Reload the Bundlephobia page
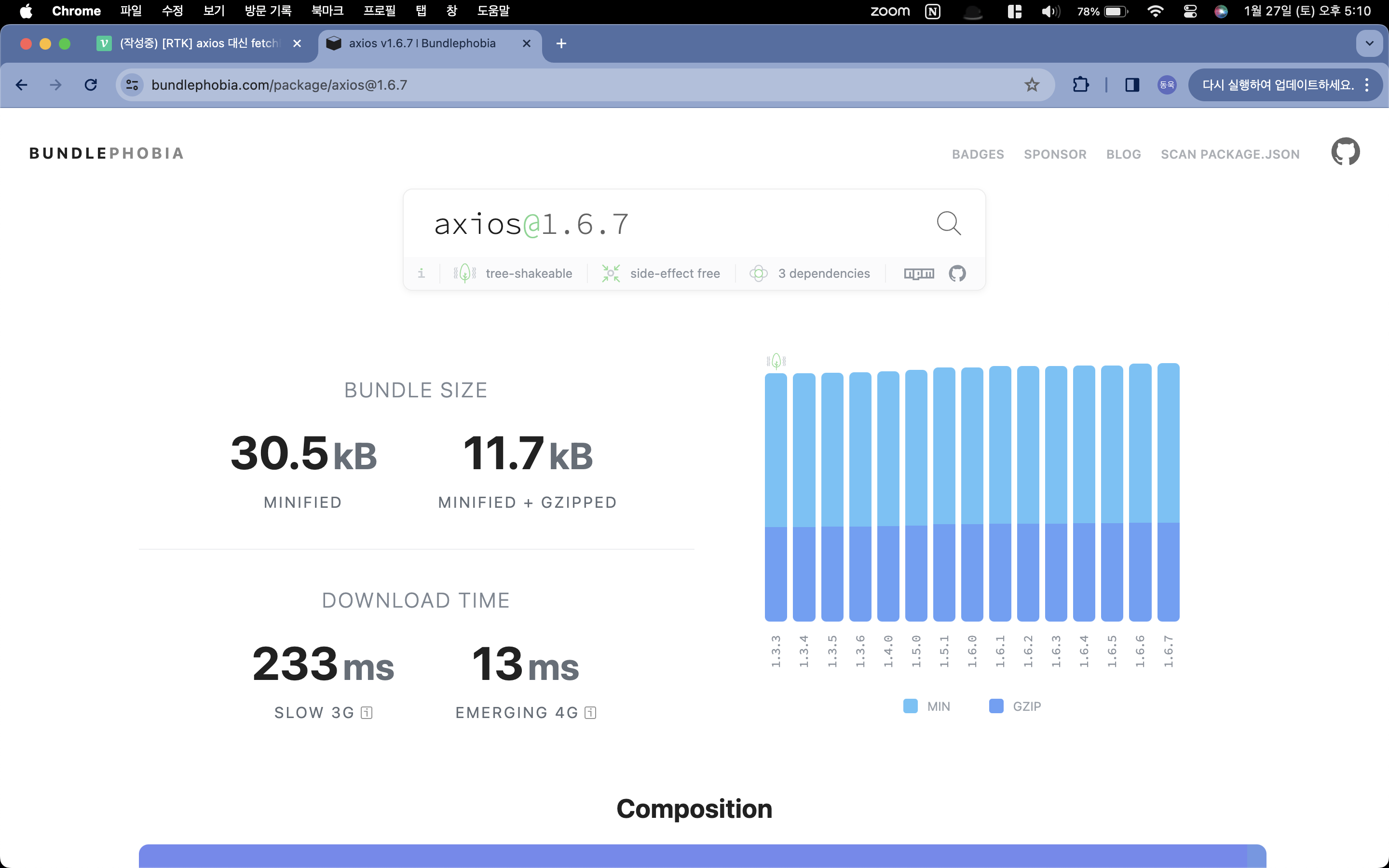Image resolution: width=1389 pixels, height=868 pixels. pos(91,85)
